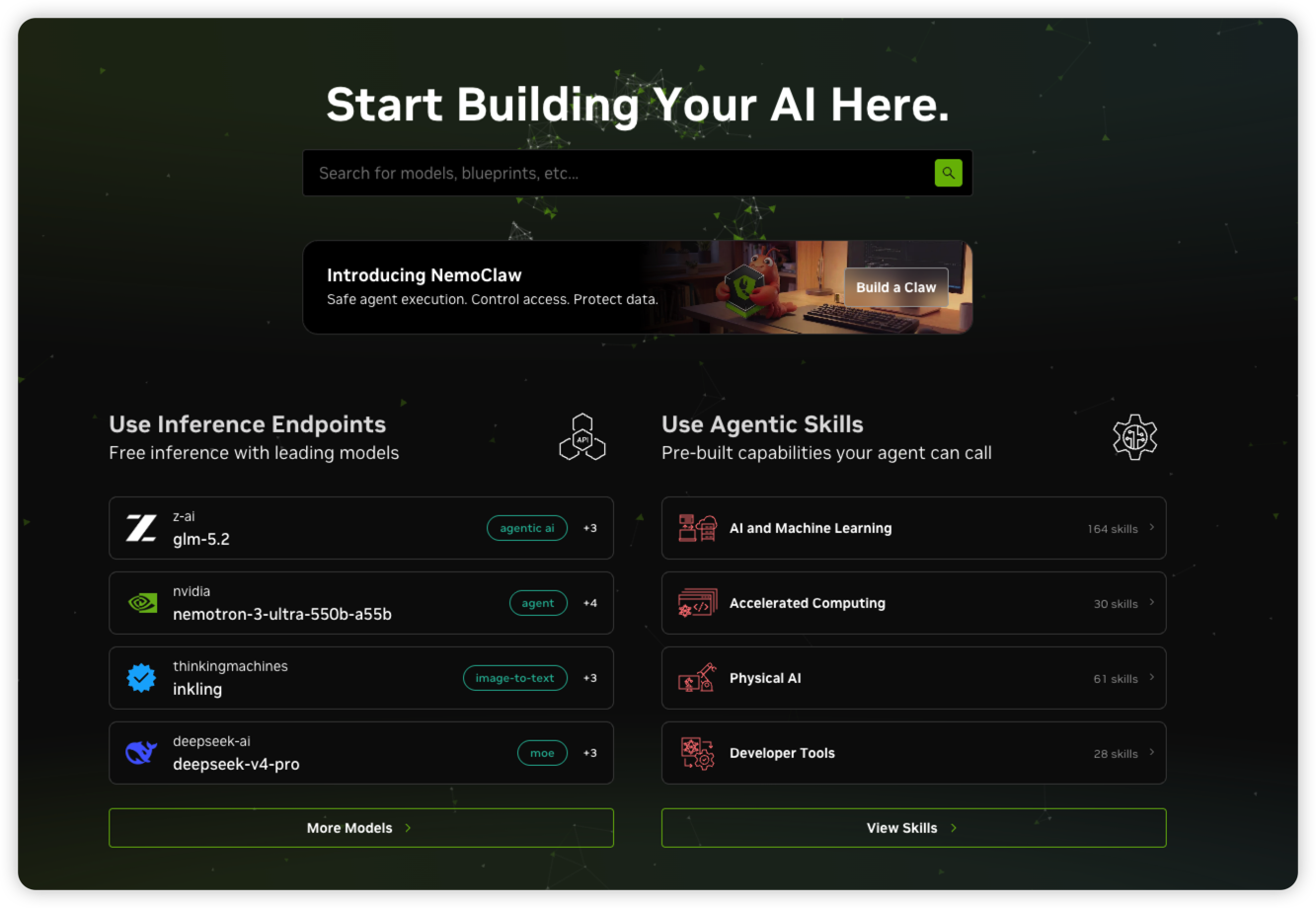
Task: Click the "Start Building Your AI Here." headline
Action: pos(638,105)
